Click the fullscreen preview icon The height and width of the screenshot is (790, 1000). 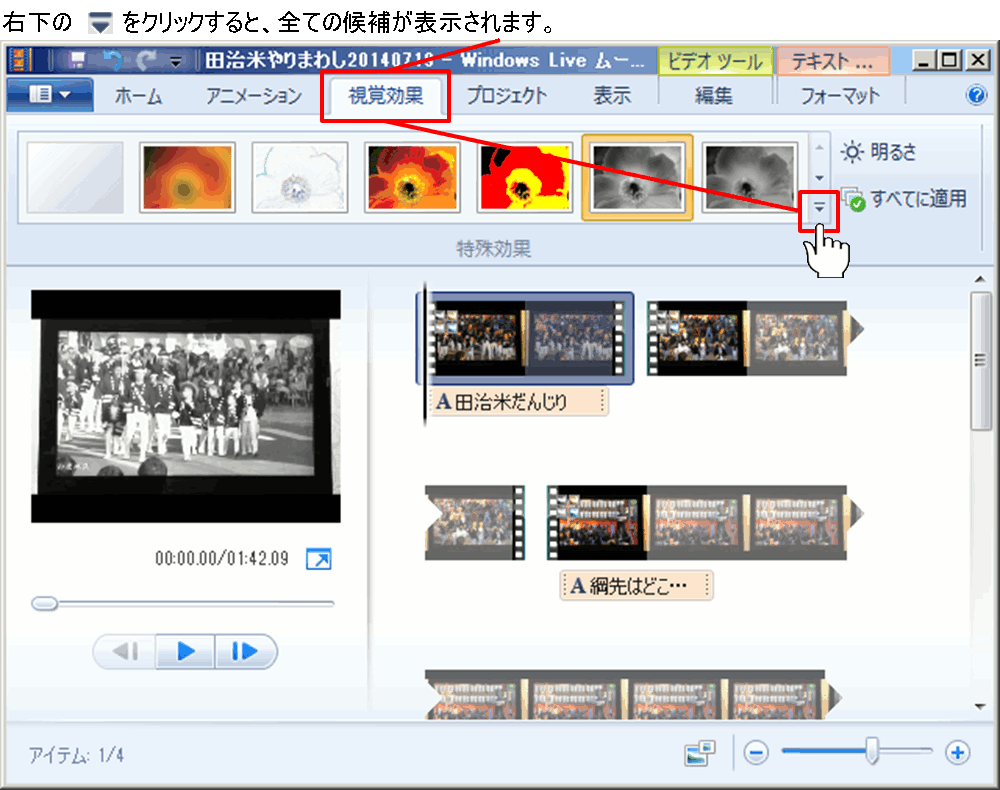[318, 559]
